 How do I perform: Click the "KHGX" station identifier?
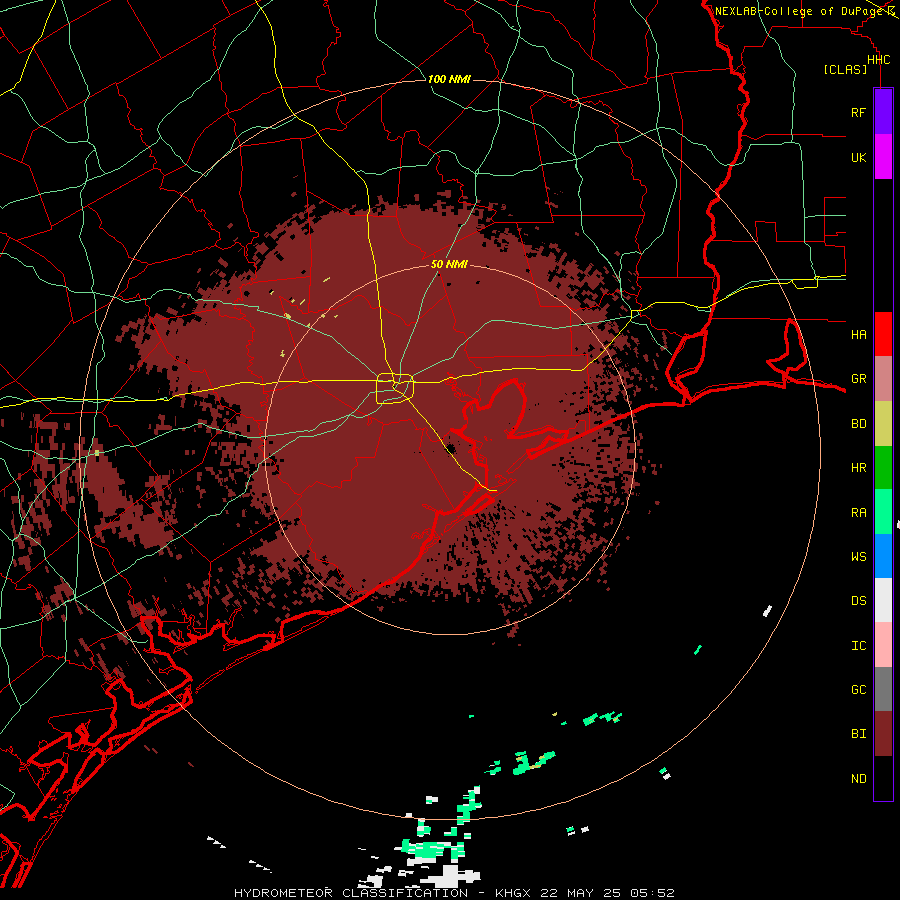(x=515, y=893)
